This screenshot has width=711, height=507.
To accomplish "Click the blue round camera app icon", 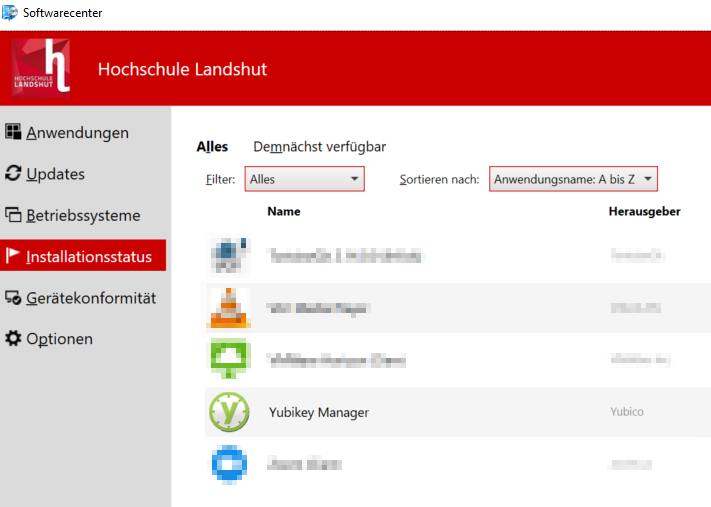I will pyautogui.click(x=228, y=464).
